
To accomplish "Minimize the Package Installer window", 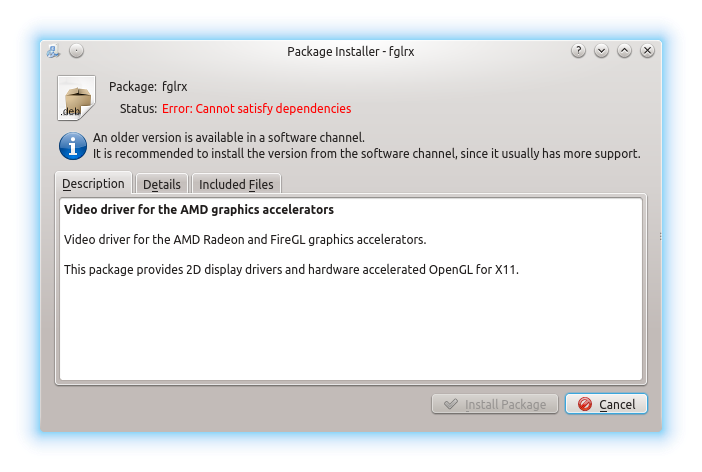I will point(601,51).
